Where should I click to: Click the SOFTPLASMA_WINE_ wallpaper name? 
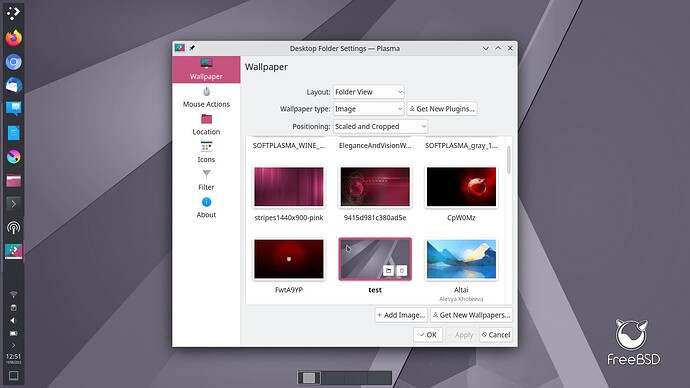(289, 146)
